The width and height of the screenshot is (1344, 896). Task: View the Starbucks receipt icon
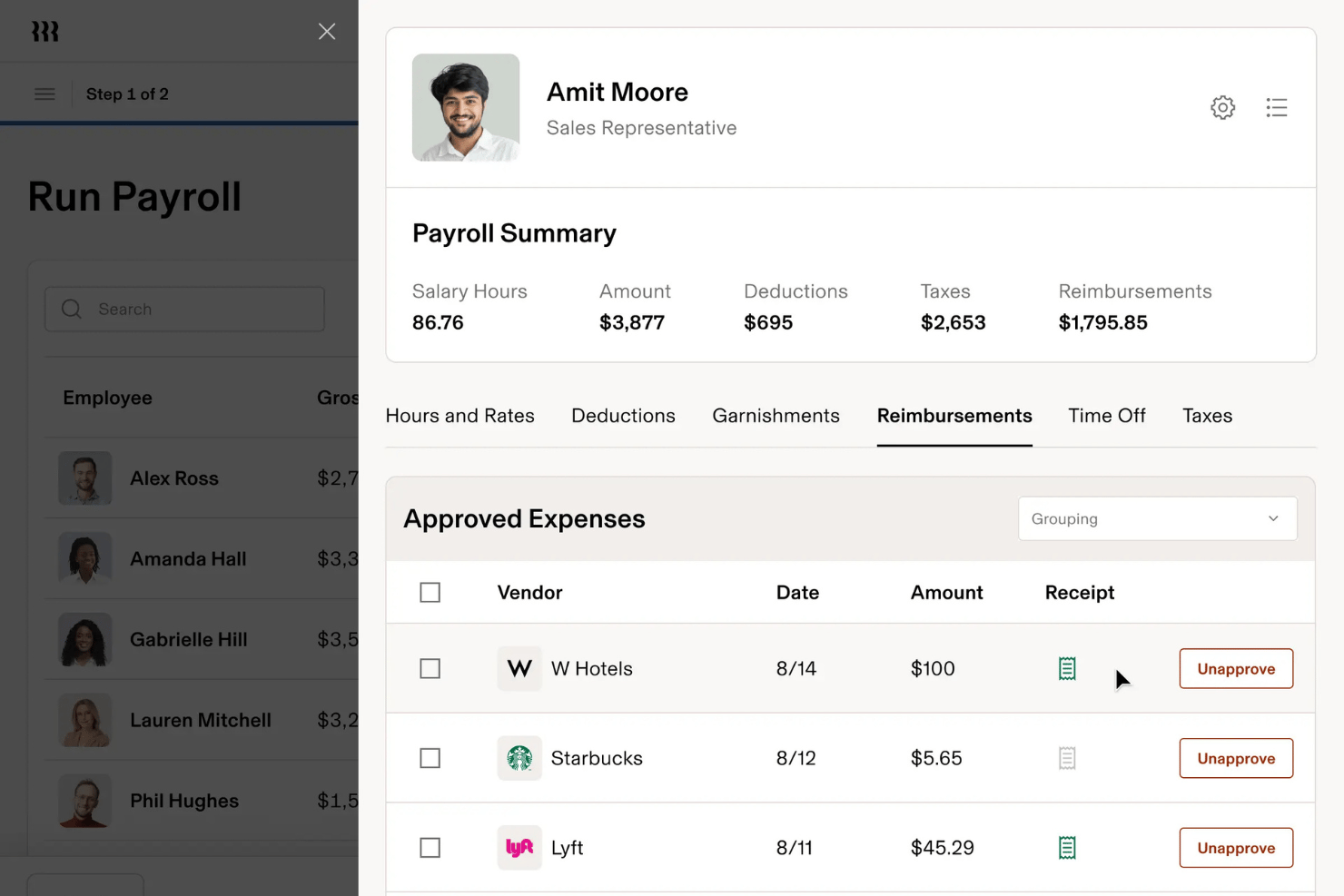click(1067, 758)
